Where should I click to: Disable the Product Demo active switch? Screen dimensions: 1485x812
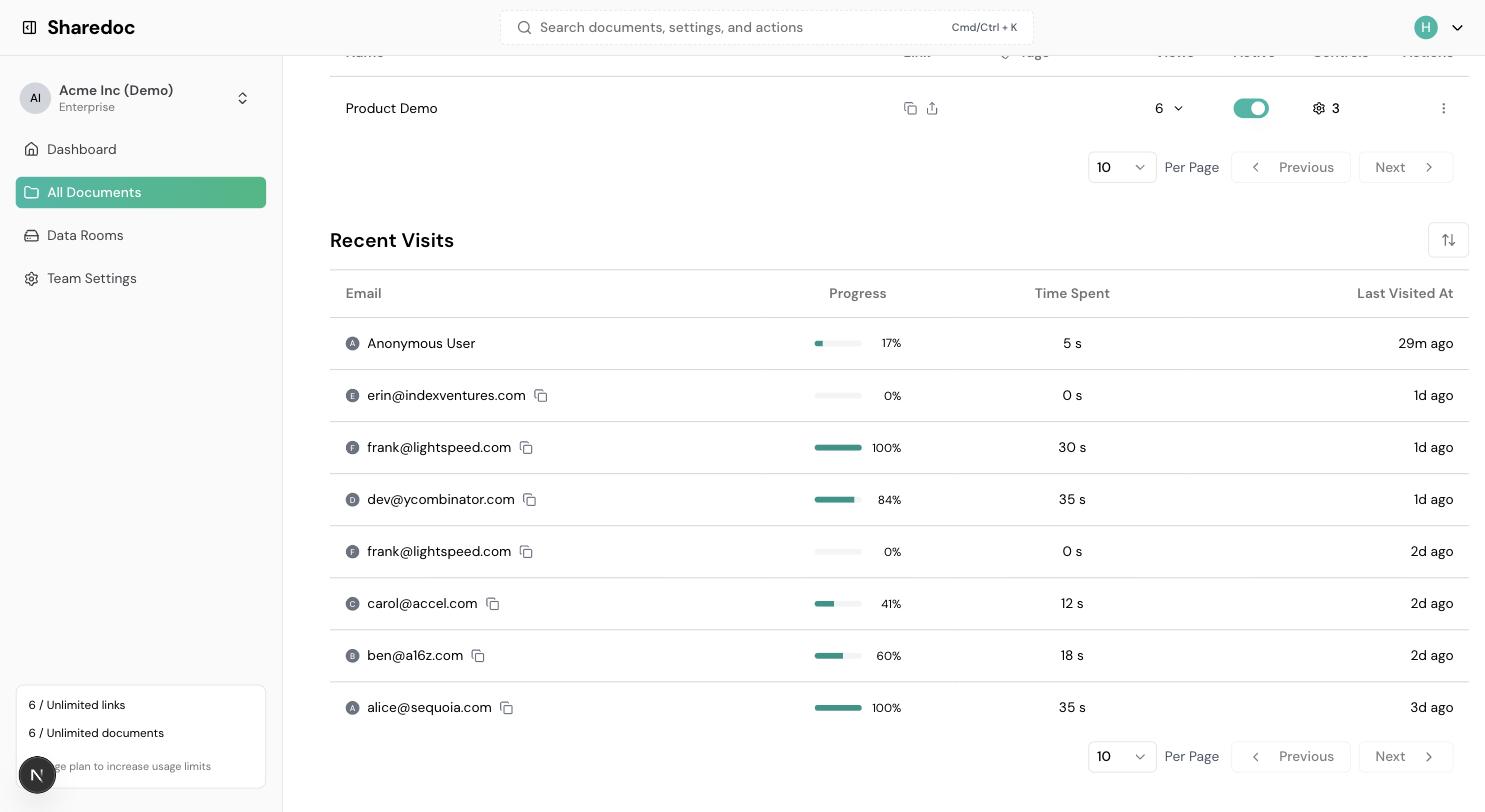tap(1251, 108)
